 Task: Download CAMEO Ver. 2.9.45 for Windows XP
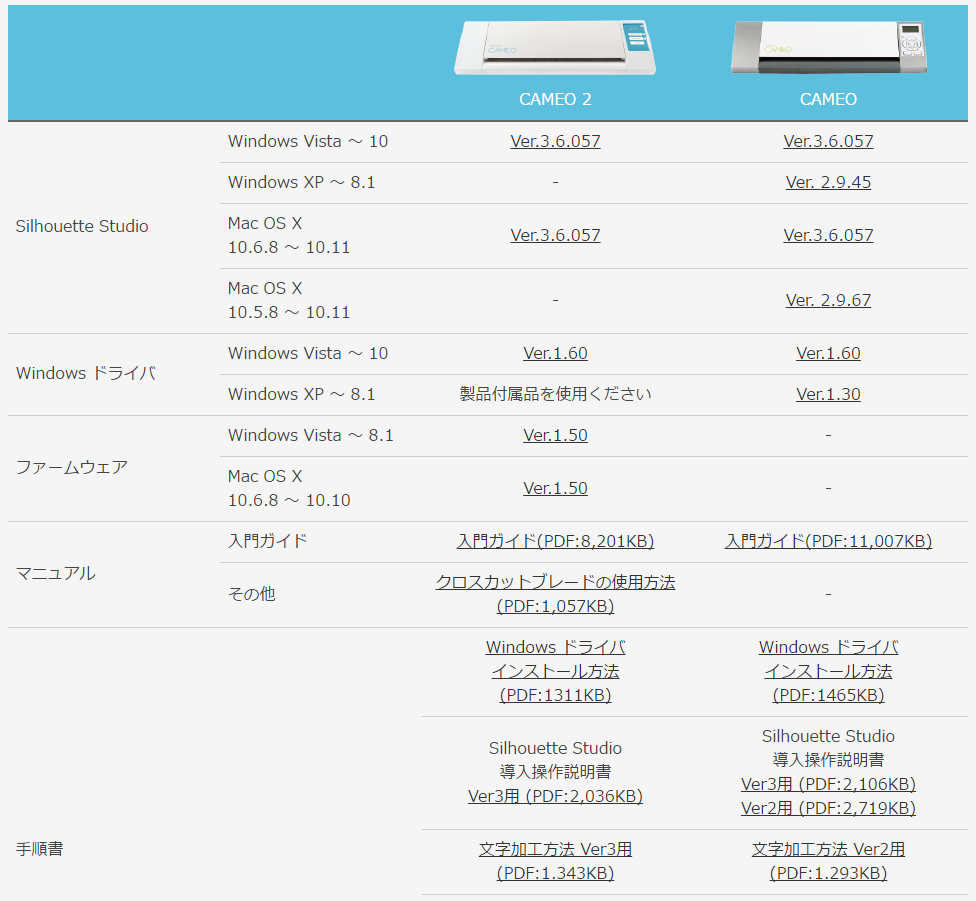(828, 182)
